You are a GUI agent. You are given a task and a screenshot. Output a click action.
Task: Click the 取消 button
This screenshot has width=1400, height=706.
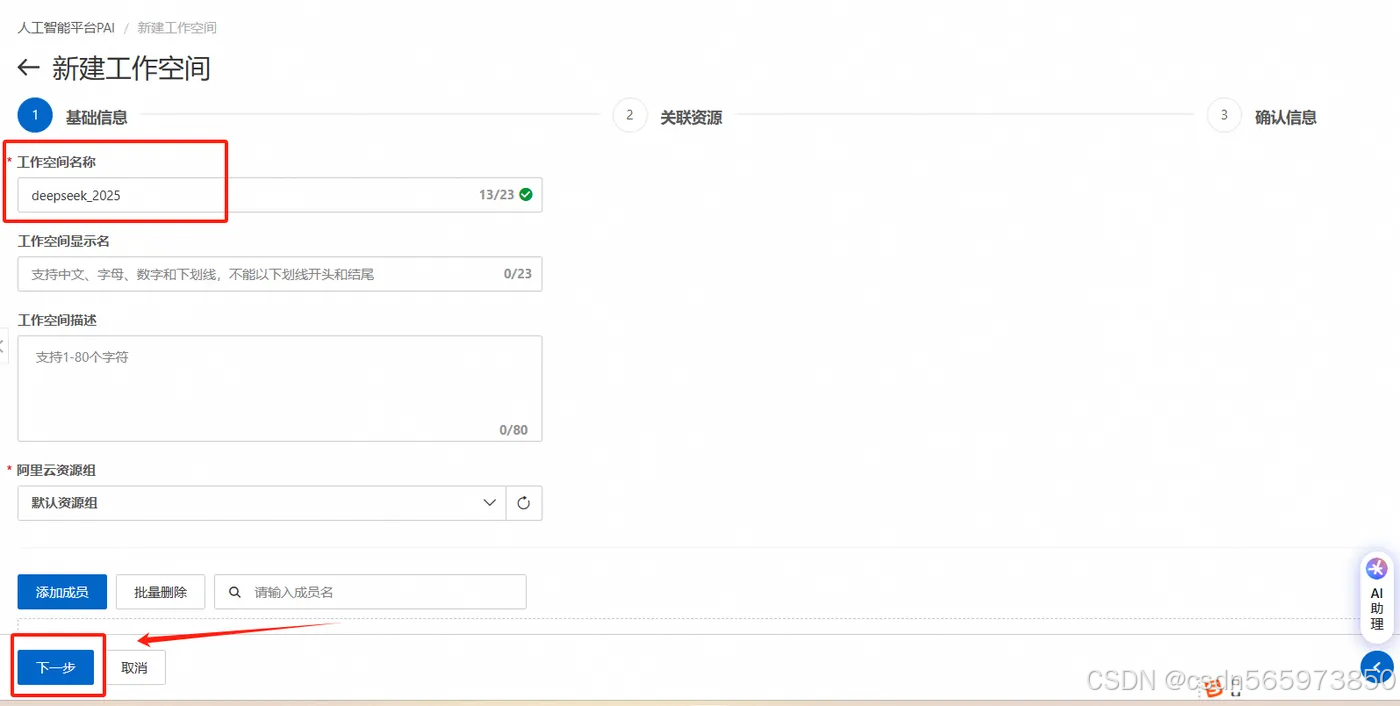click(135, 667)
